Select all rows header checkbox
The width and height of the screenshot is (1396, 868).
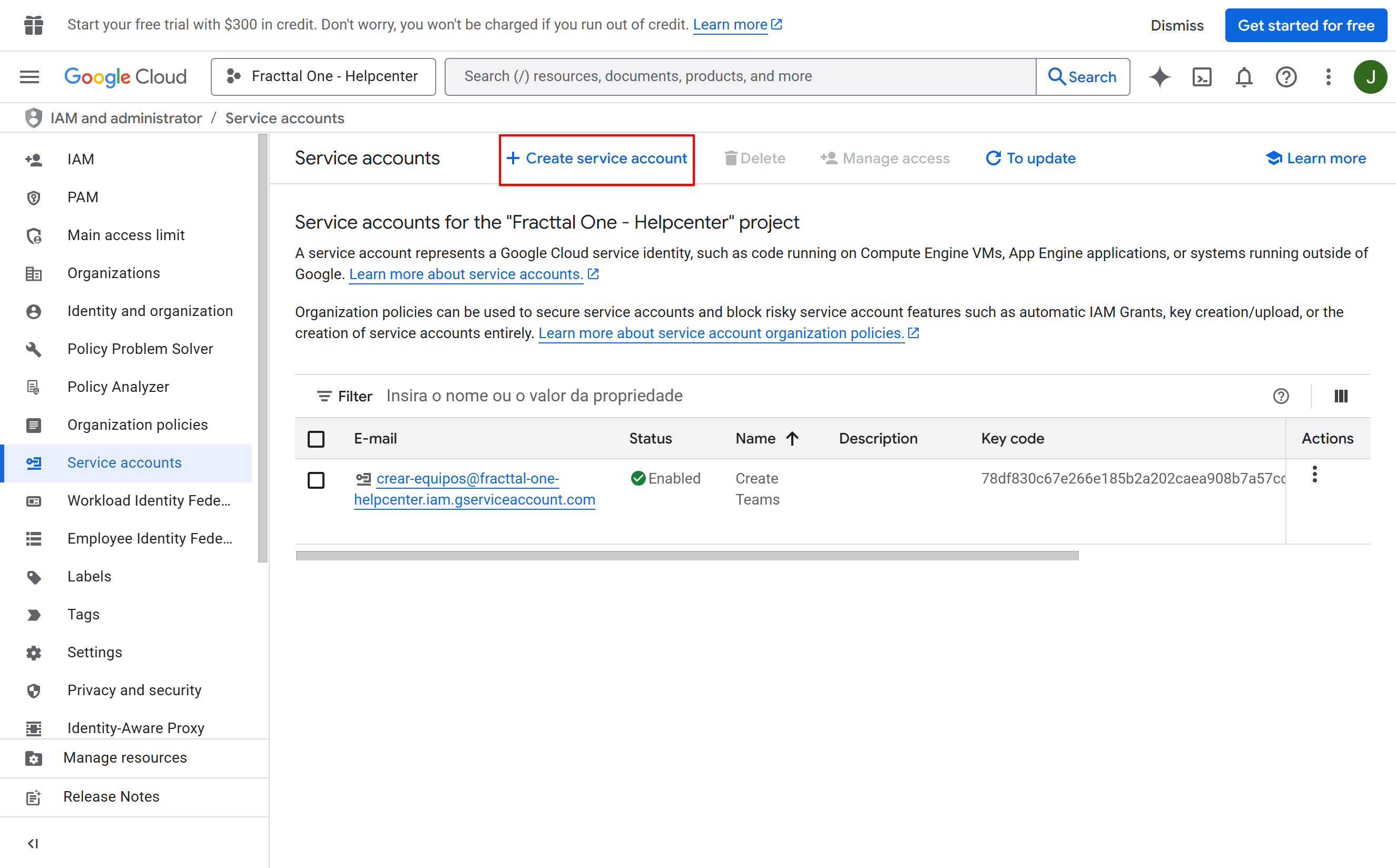pos(316,439)
